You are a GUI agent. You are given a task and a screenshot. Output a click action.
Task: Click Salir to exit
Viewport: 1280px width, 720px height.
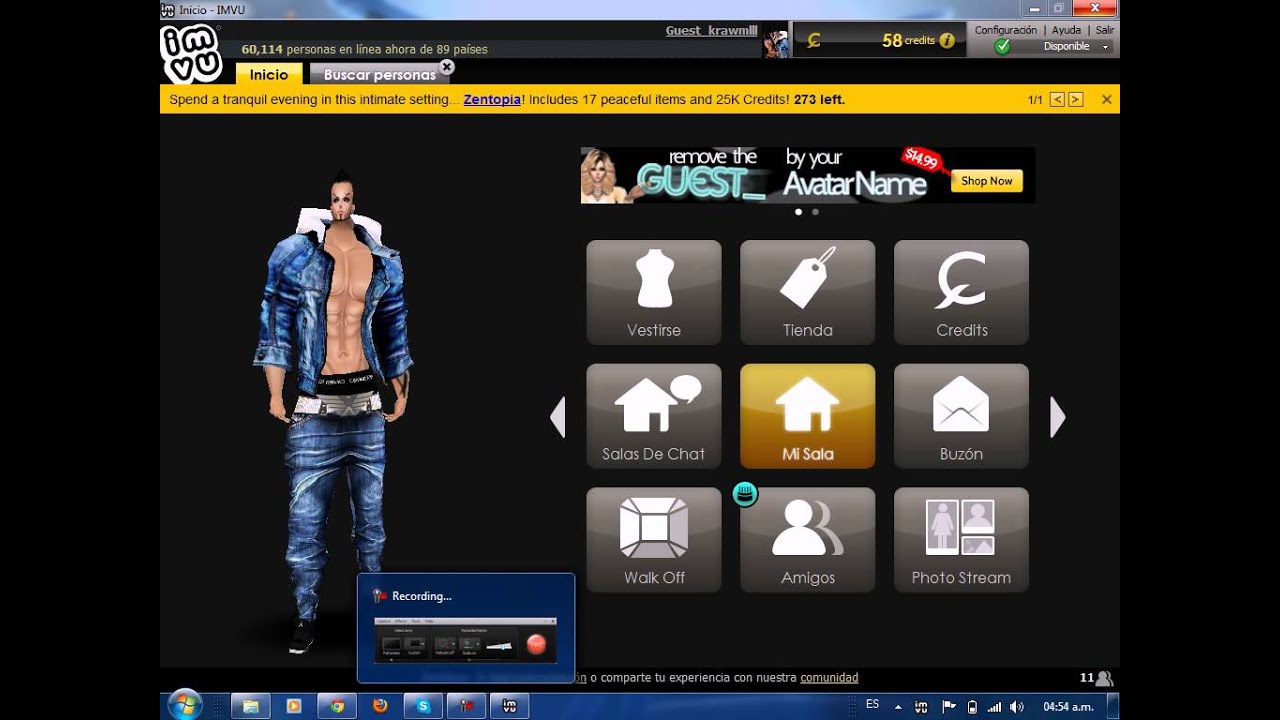point(1105,30)
